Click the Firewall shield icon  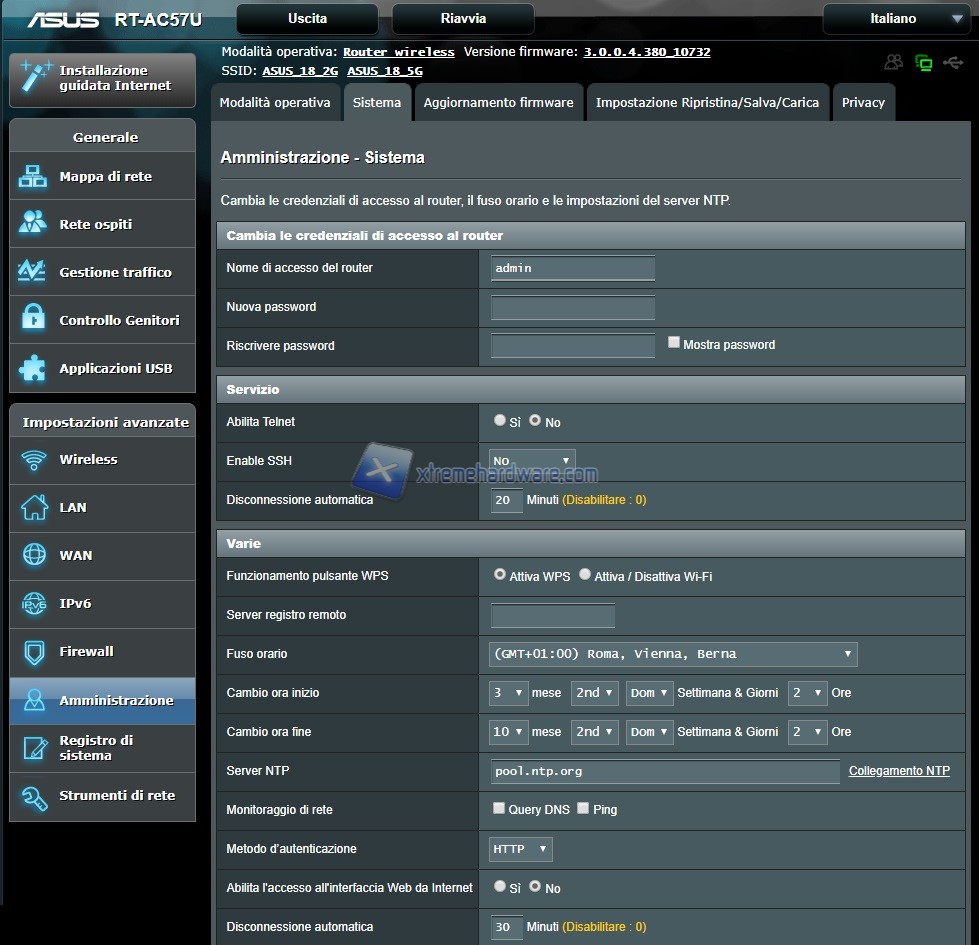coord(34,652)
